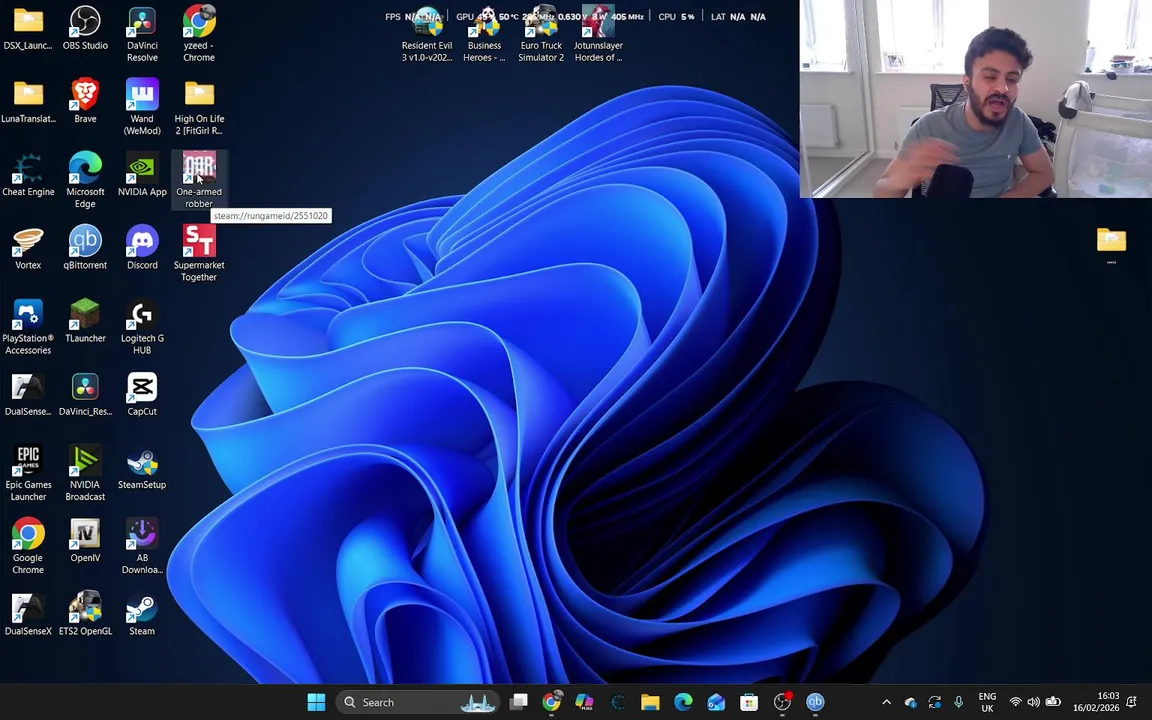Open the volume speaker control
Screen dimensions: 1152x720
(1034, 702)
